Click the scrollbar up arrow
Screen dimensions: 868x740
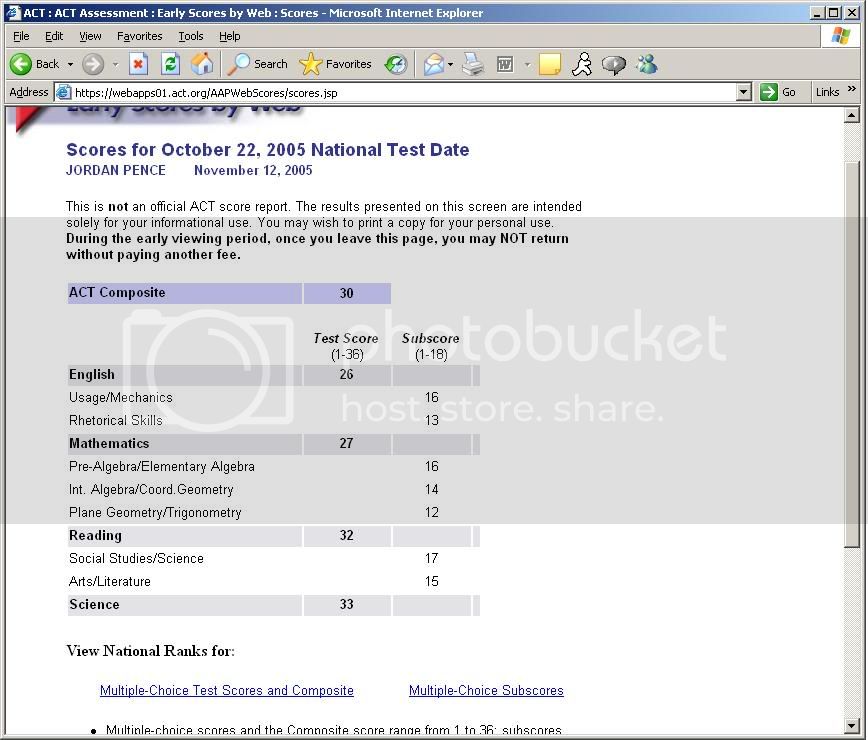pyautogui.click(x=851, y=115)
